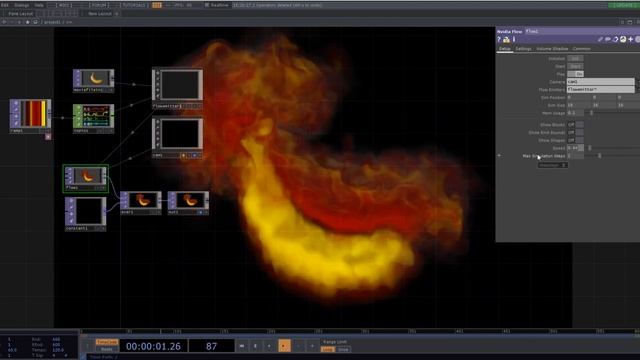The width and height of the screenshot is (640, 360).
Task: Switch timeline display to TimeCode
Action: [x=107, y=342]
